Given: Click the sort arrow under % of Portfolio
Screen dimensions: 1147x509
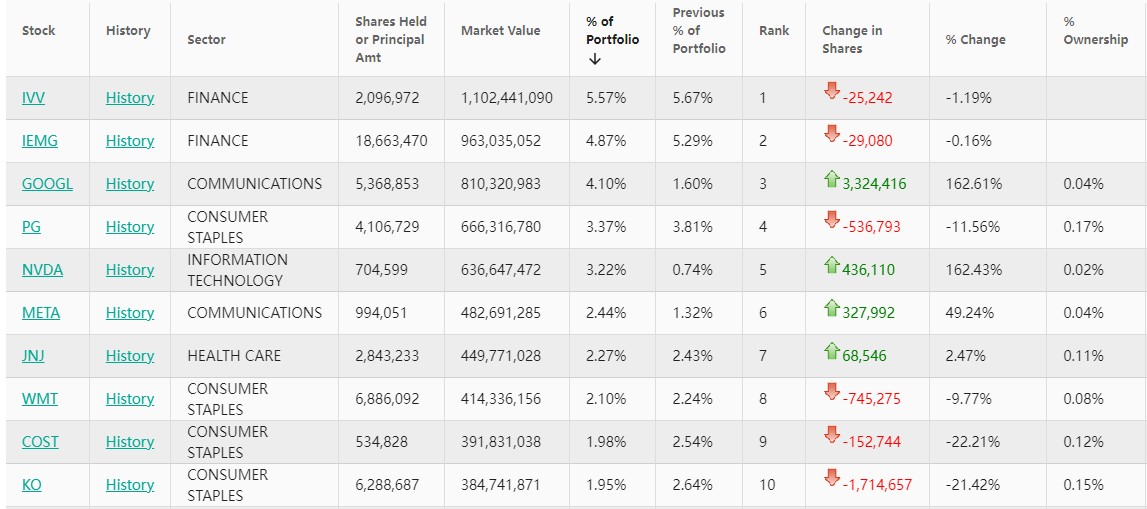Looking at the screenshot, I should pos(595,59).
